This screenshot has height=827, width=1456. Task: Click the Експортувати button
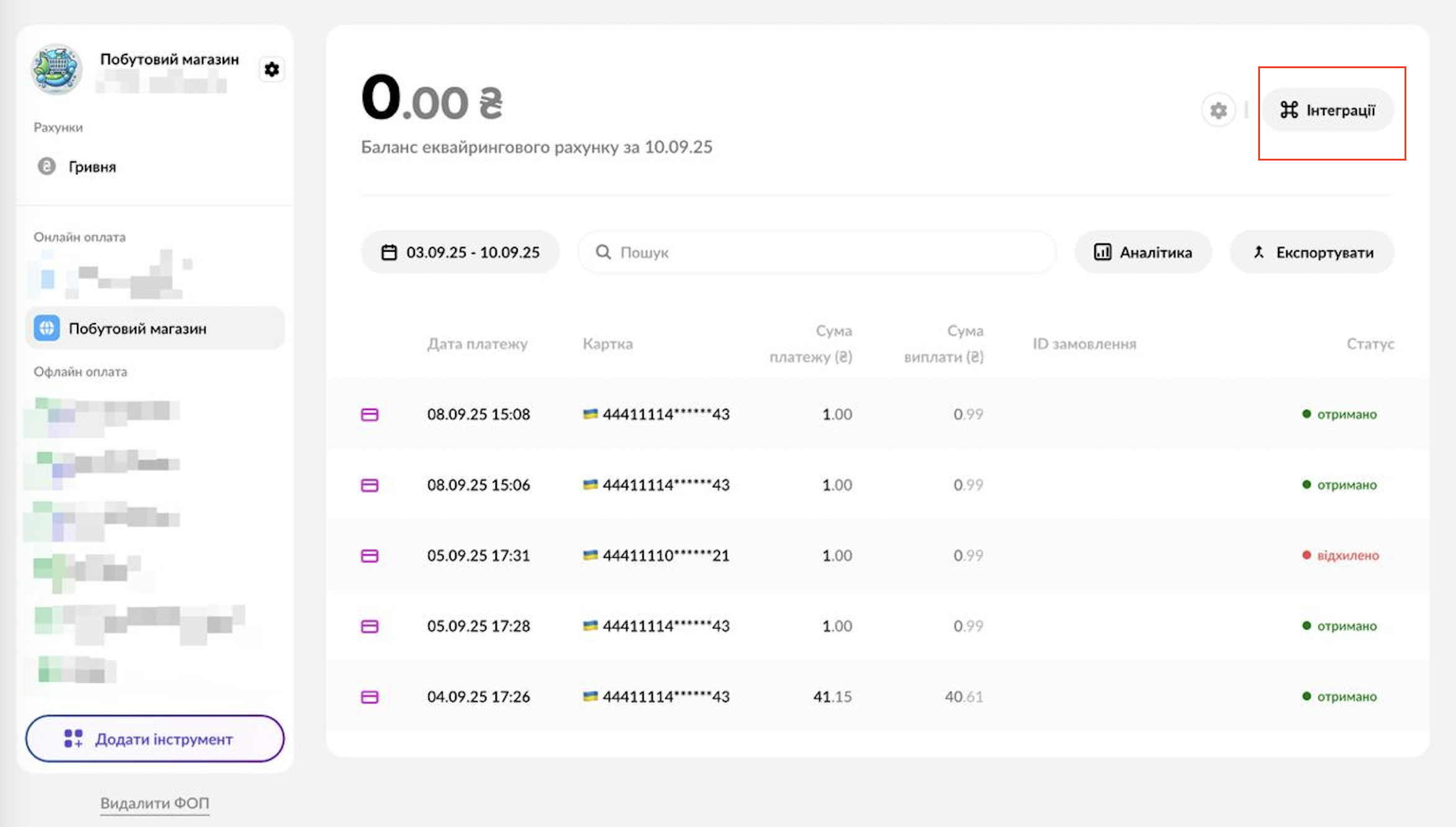[x=1312, y=252]
